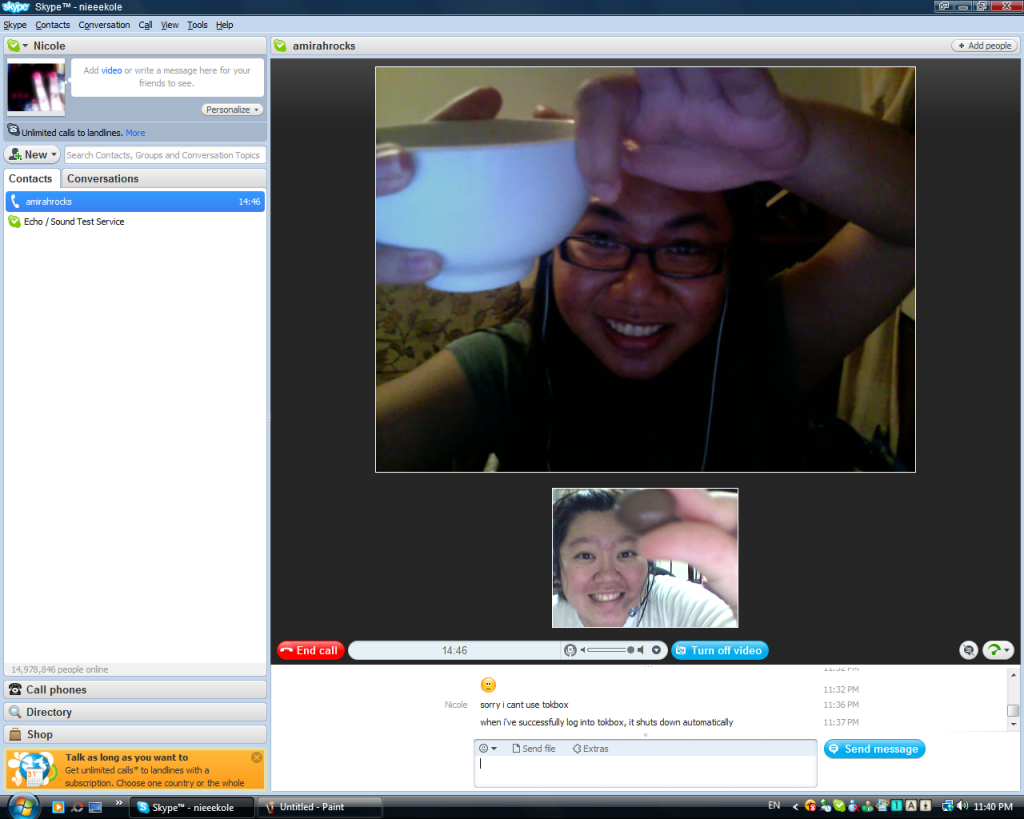The height and width of the screenshot is (819, 1024).
Task: Open the View menu
Action: pos(170,25)
